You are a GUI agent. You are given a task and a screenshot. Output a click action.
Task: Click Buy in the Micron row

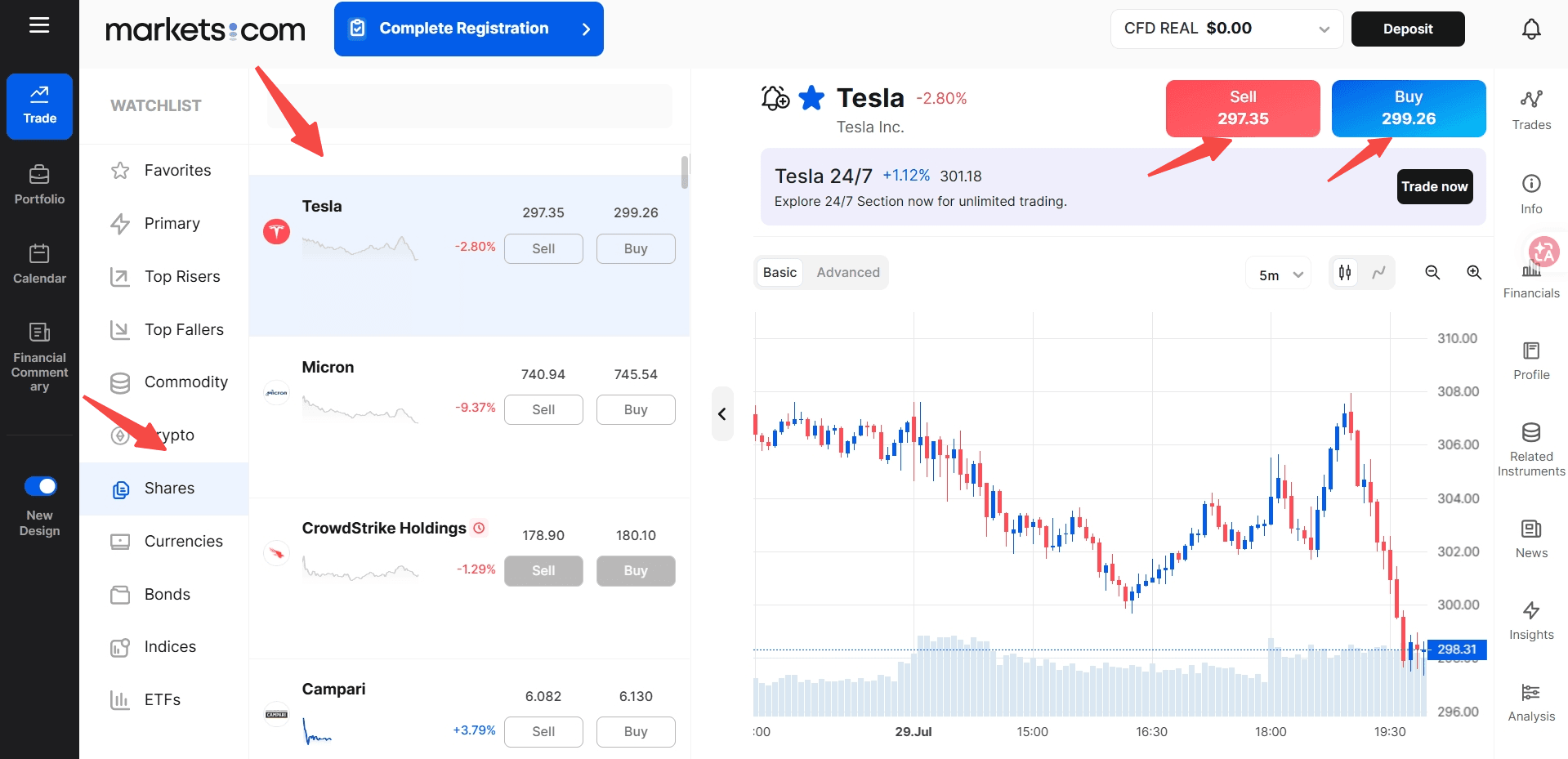[636, 409]
